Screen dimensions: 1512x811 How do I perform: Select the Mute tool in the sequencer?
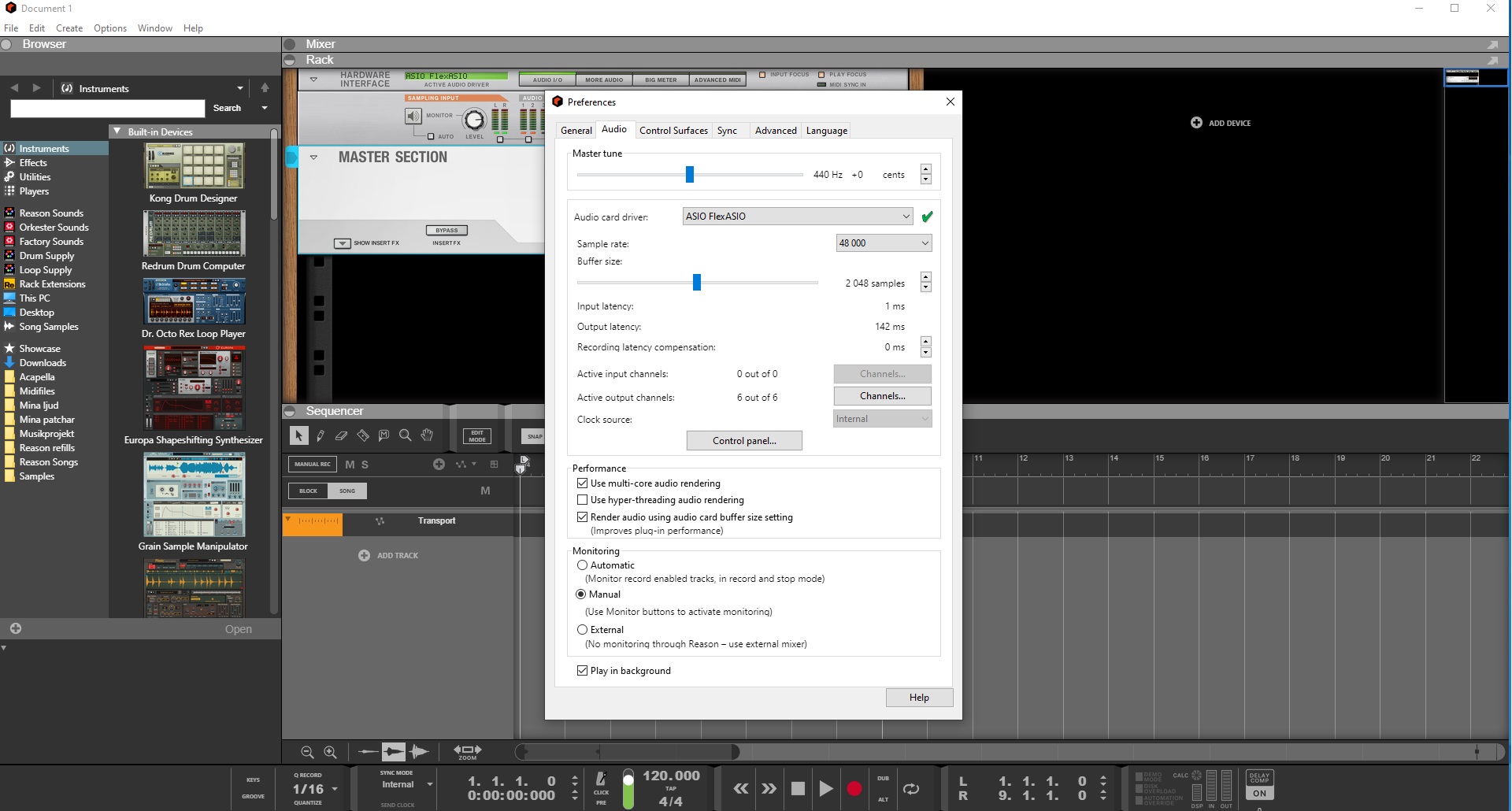[x=384, y=435]
